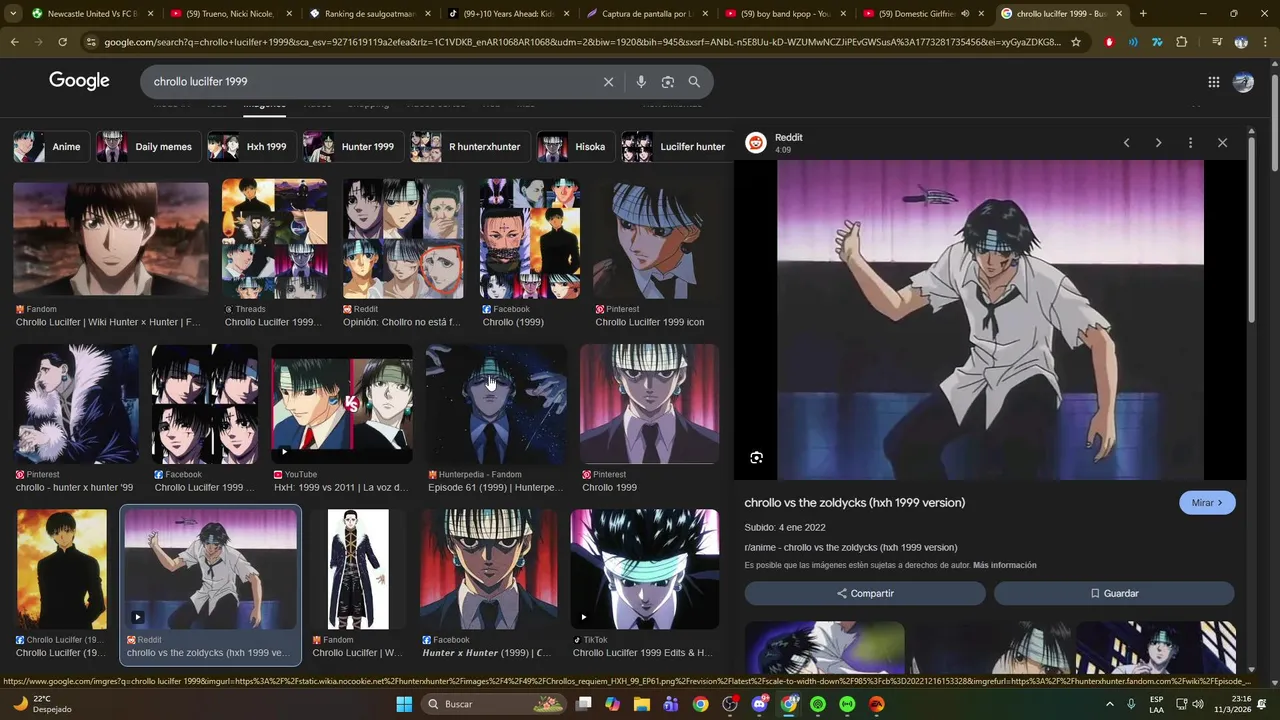Mute the Domestic Girlfriend tab audio
Viewport: 1280px width, 720px height.
pyautogui.click(x=965, y=14)
